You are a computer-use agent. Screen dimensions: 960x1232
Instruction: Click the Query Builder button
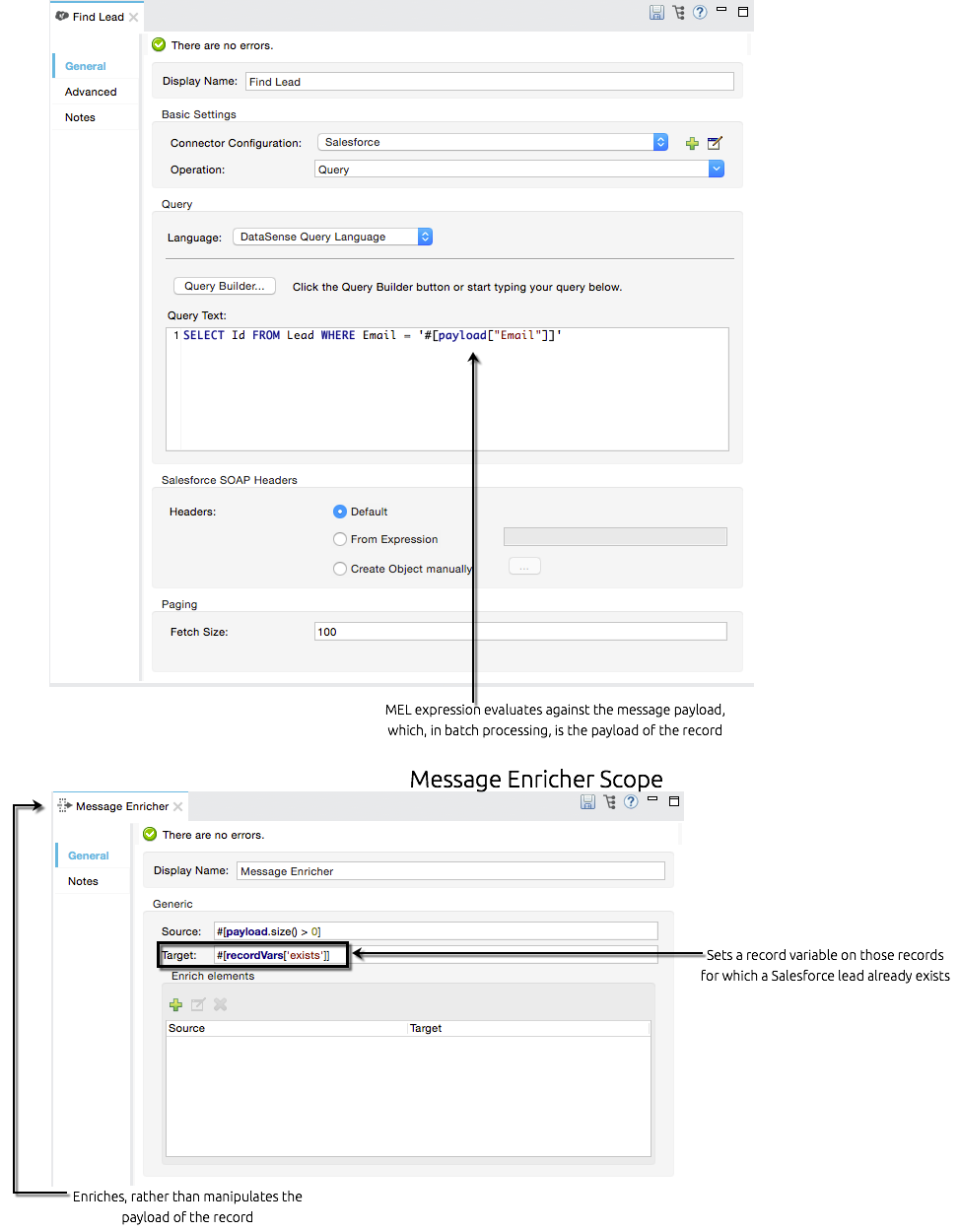pyautogui.click(x=224, y=286)
